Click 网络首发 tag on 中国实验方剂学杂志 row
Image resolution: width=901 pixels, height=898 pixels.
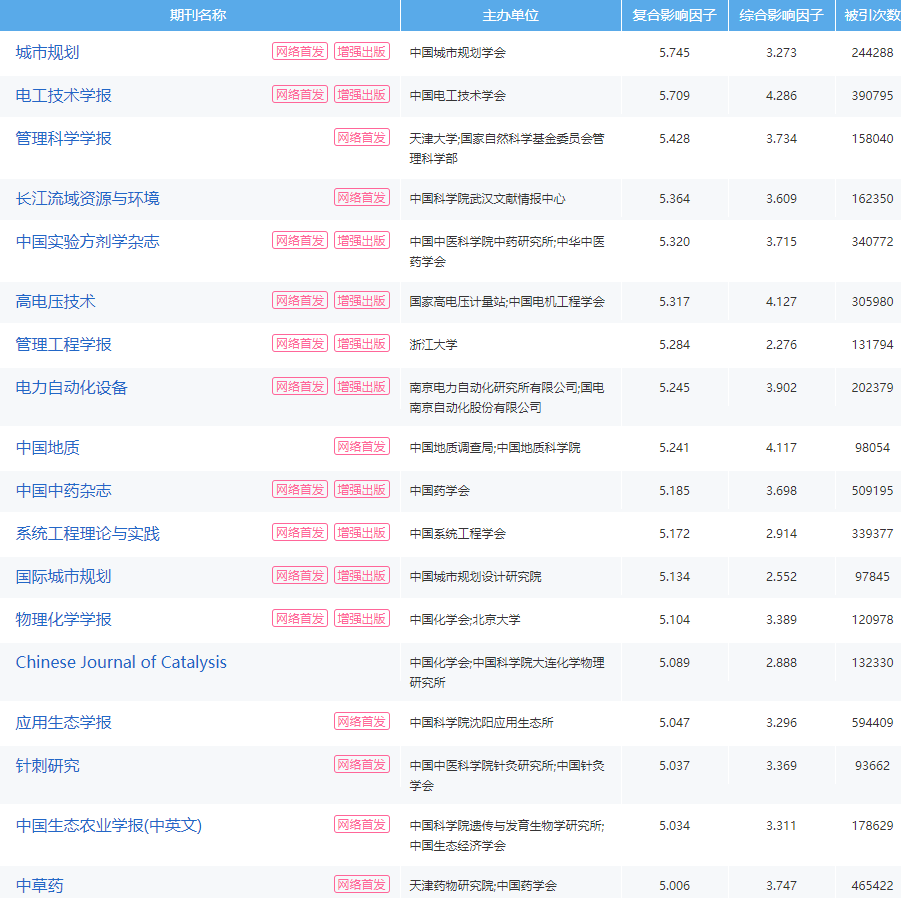pyautogui.click(x=300, y=241)
